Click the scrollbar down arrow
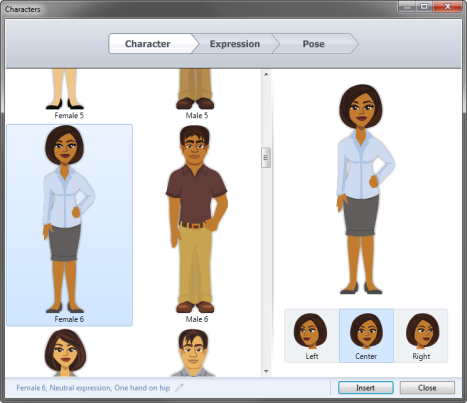467x403 pixels. pyautogui.click(x=266, y=371)
